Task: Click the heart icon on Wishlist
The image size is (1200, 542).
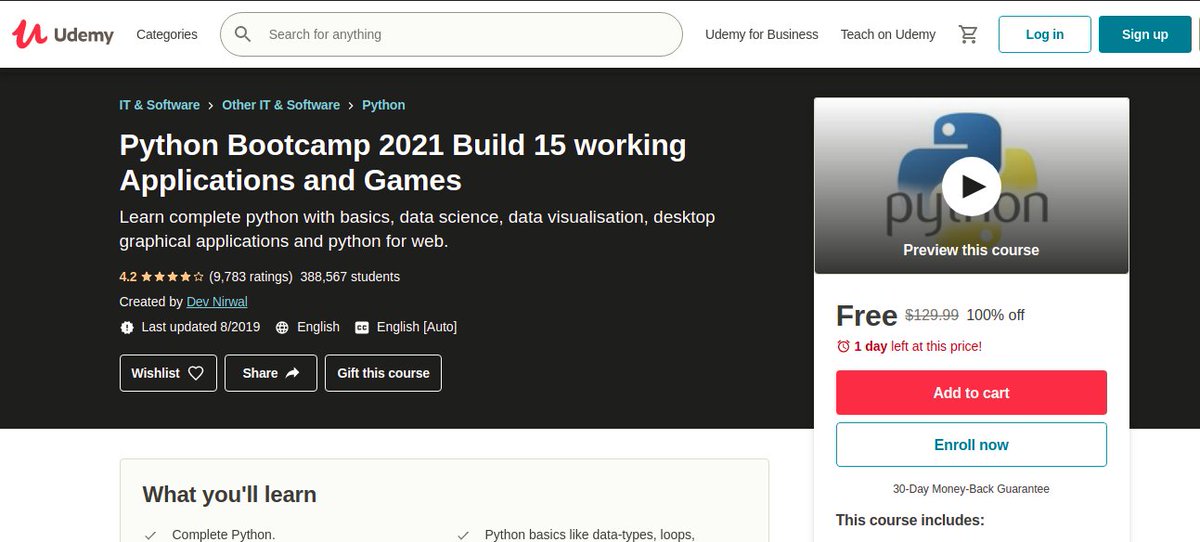Action: (x=196, y=373)
